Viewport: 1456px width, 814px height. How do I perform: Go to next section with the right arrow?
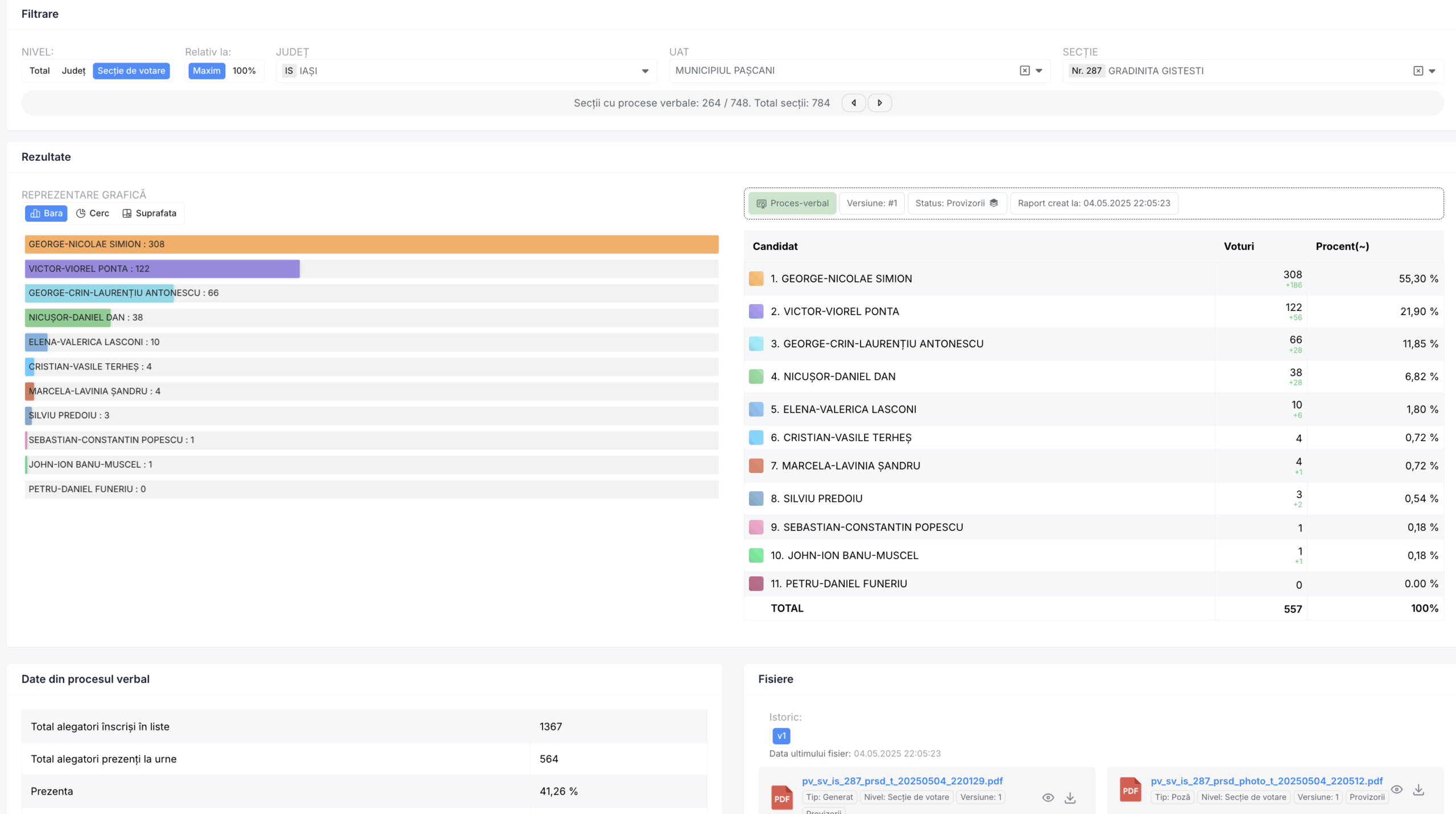(879, 103)
